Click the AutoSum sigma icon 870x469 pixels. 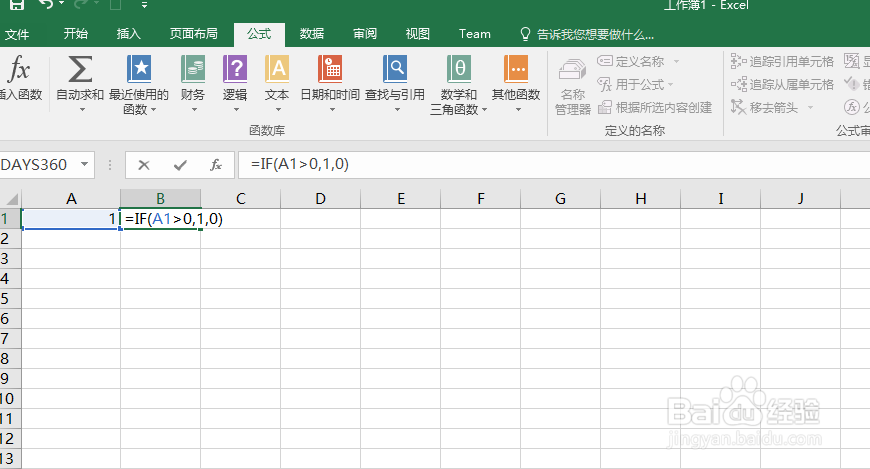(x=80, y=69)
